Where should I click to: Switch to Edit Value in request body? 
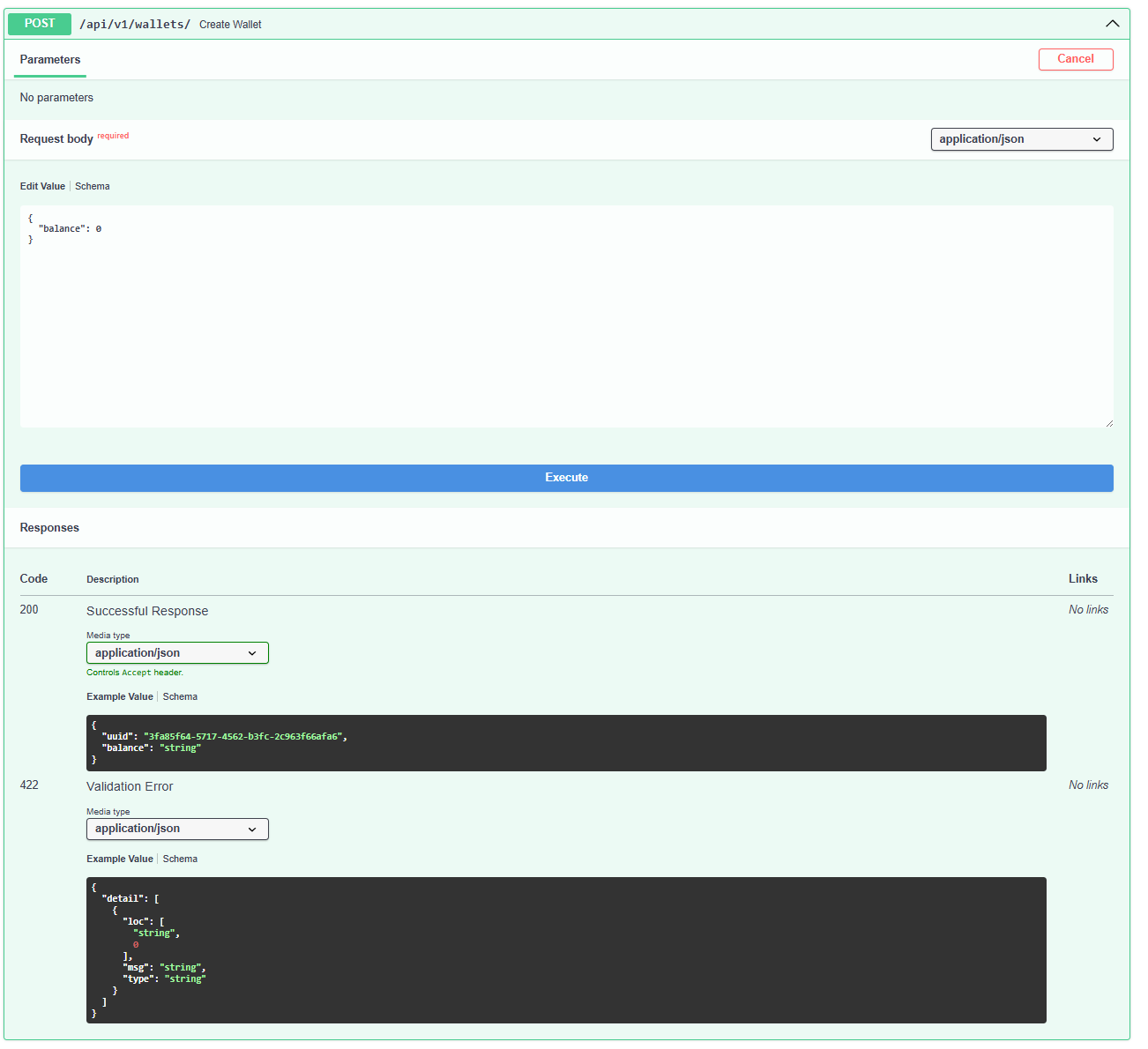click(x=42, y=187)
